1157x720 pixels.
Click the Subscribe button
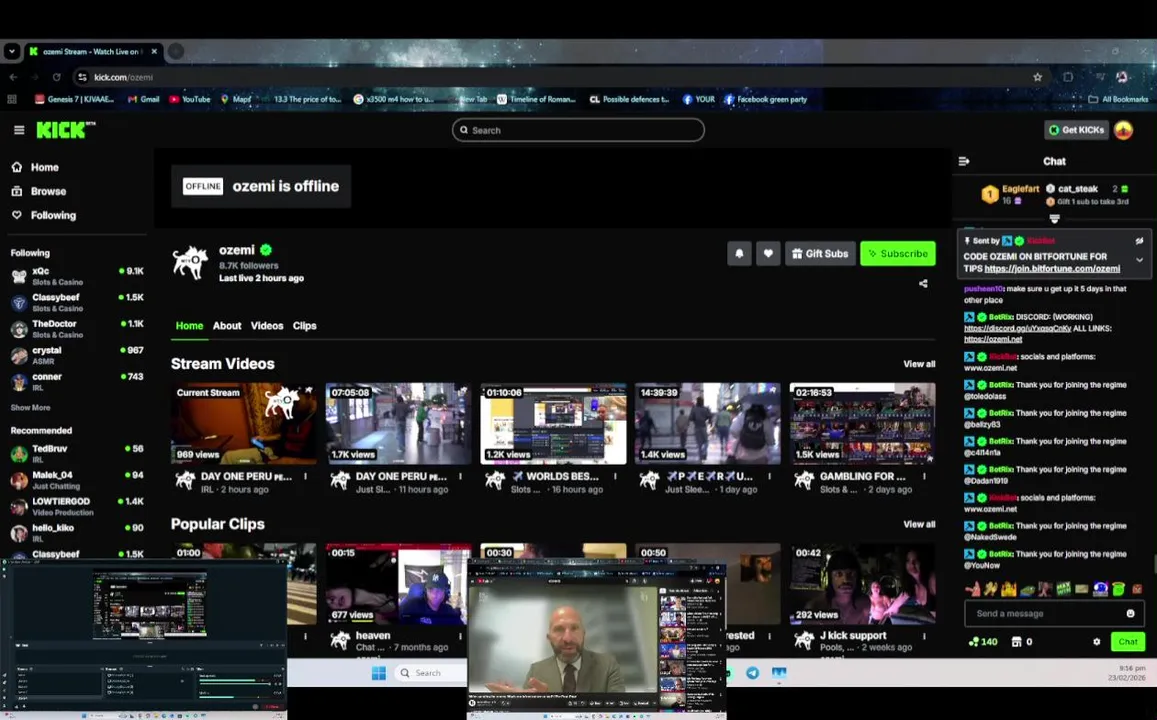(898, 253)
